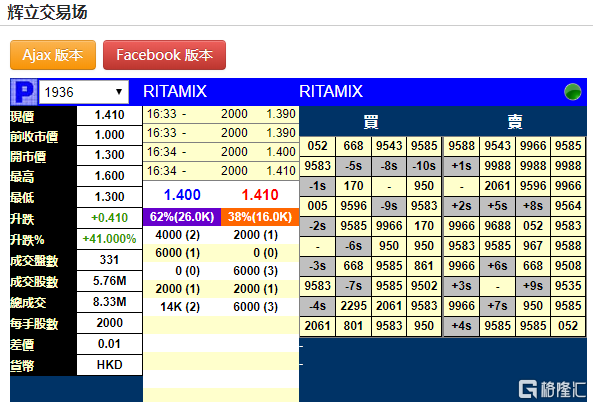The width and height of the screenshot is (593, 406).
Task: Select the 買 buy column header
Action: tap(371, 122)
